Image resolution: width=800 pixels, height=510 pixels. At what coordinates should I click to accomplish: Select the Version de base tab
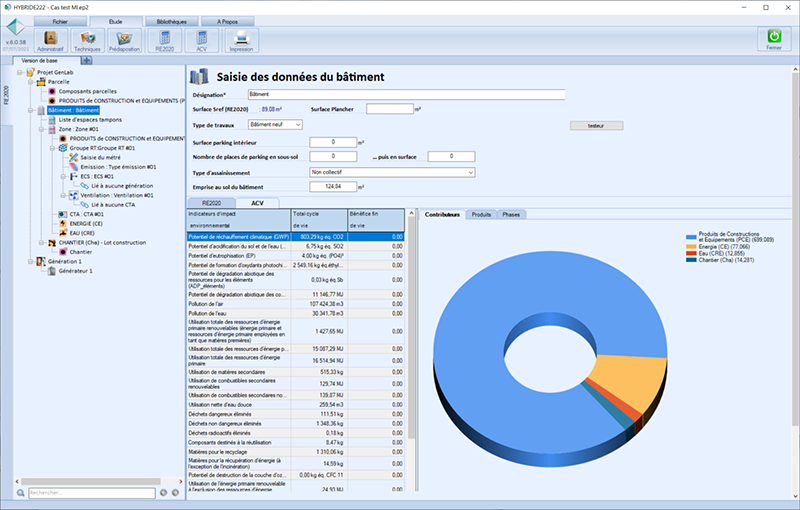[x=39, y=61]
